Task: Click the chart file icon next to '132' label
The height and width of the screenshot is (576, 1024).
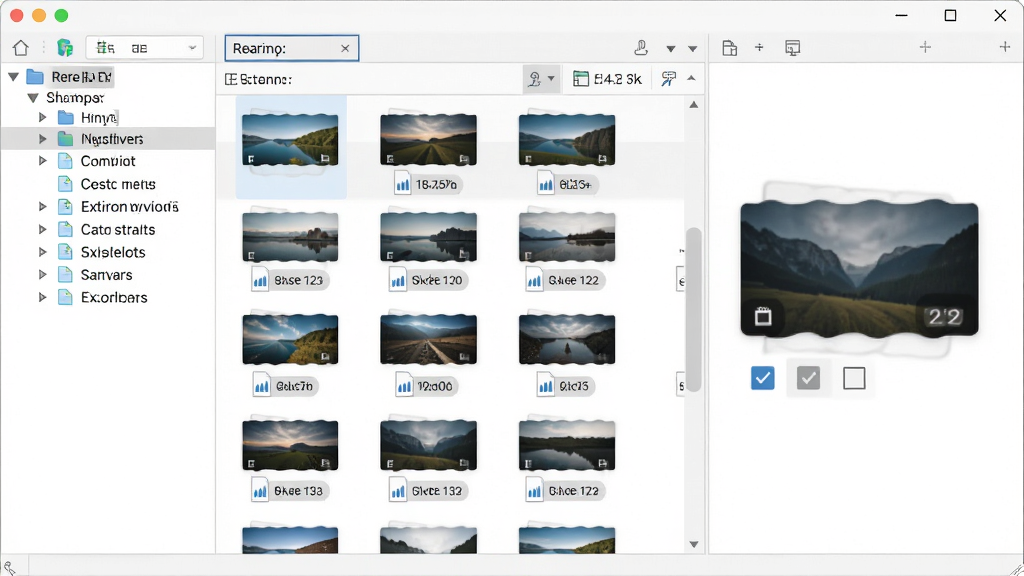Action: 398,491
